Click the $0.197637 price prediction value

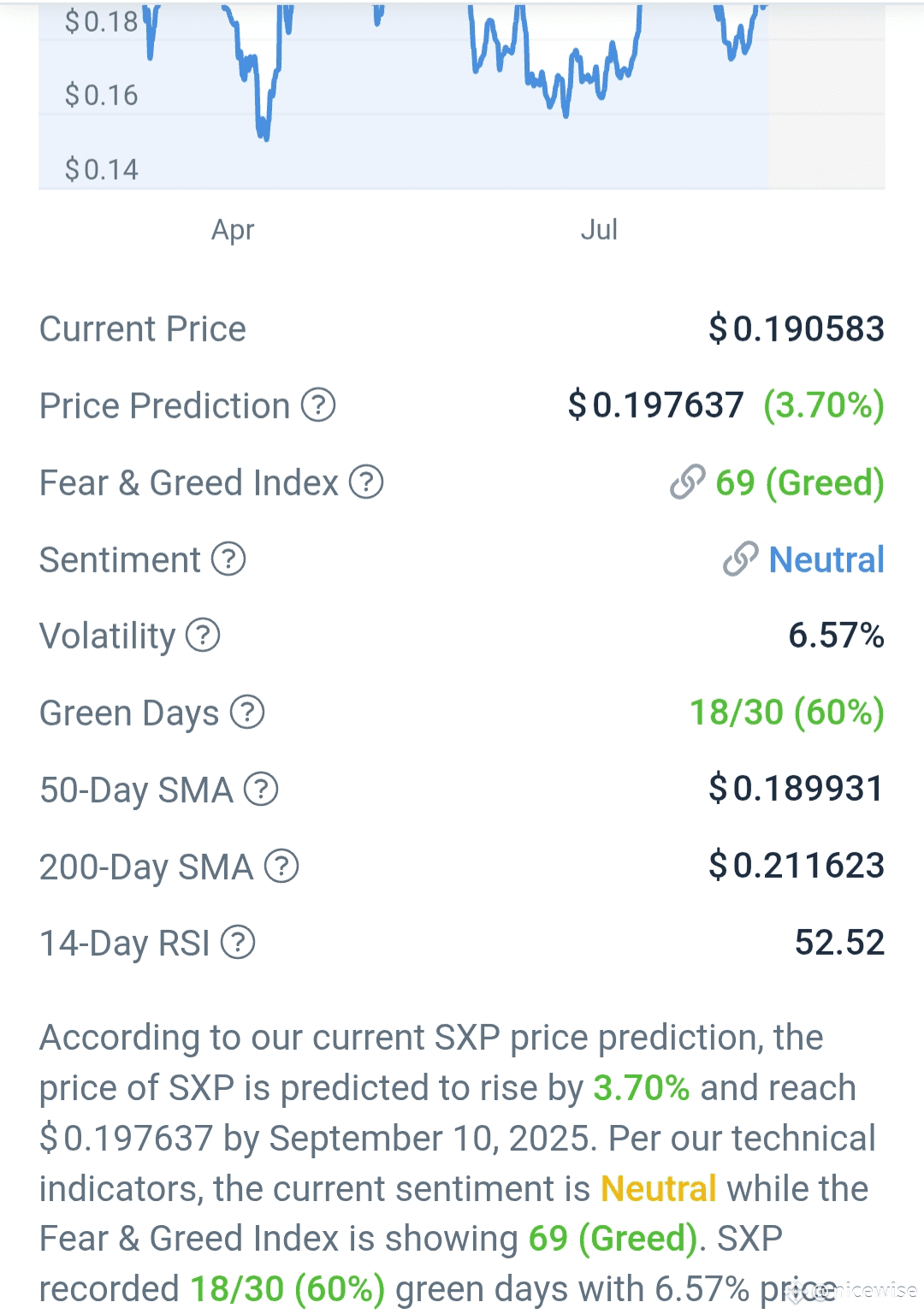(x=656, y=405)
